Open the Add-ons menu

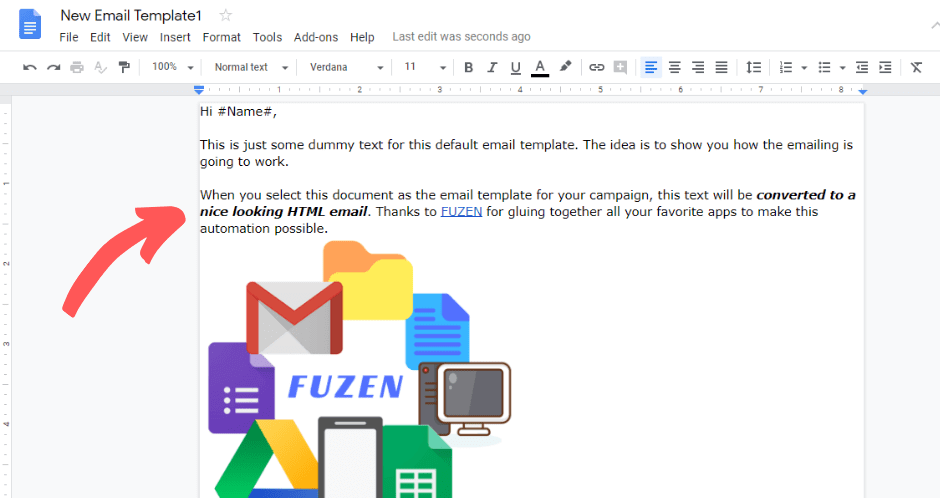[x=316, y=37]
